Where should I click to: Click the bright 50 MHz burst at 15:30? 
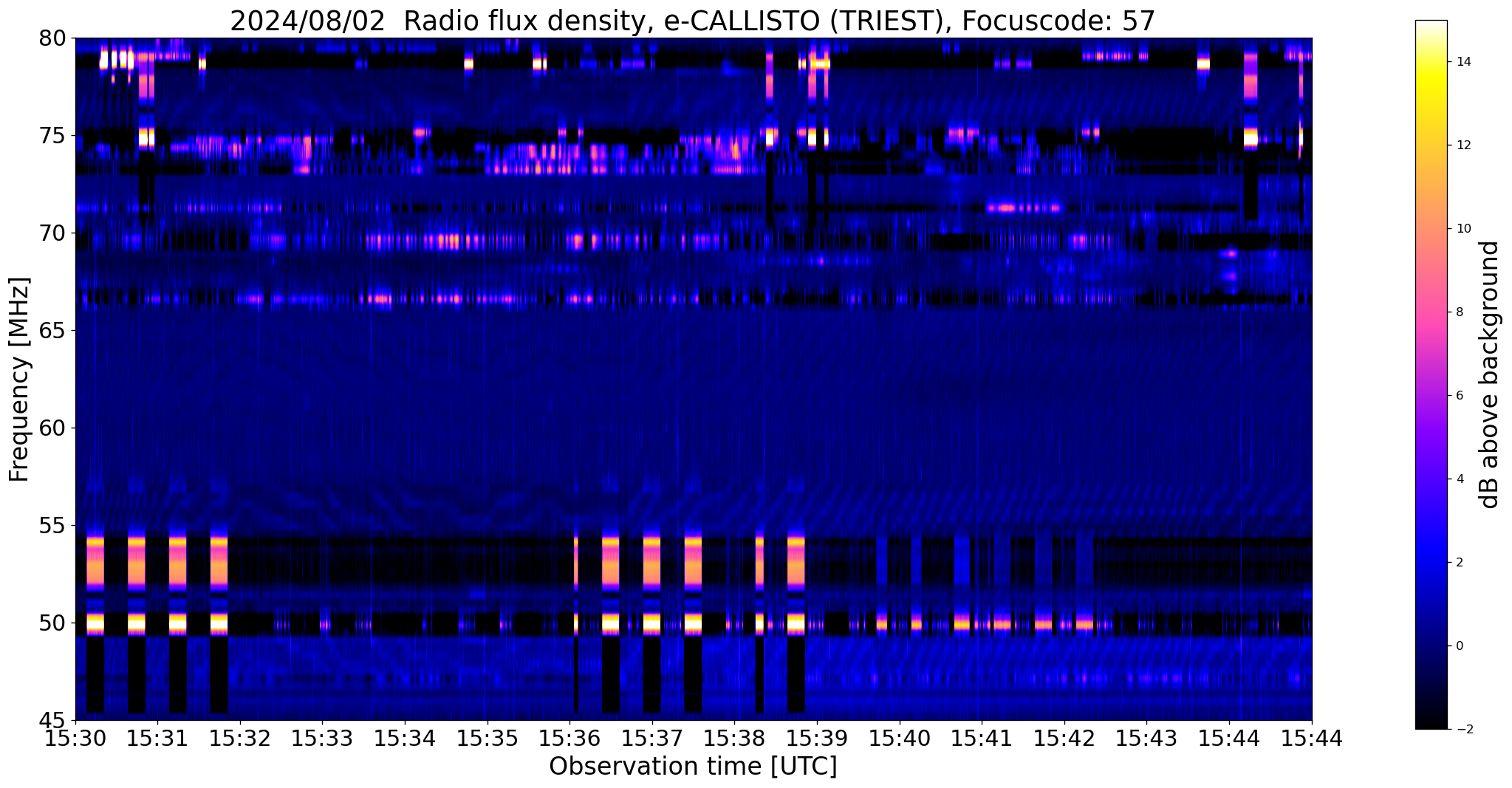pos(95,623)
